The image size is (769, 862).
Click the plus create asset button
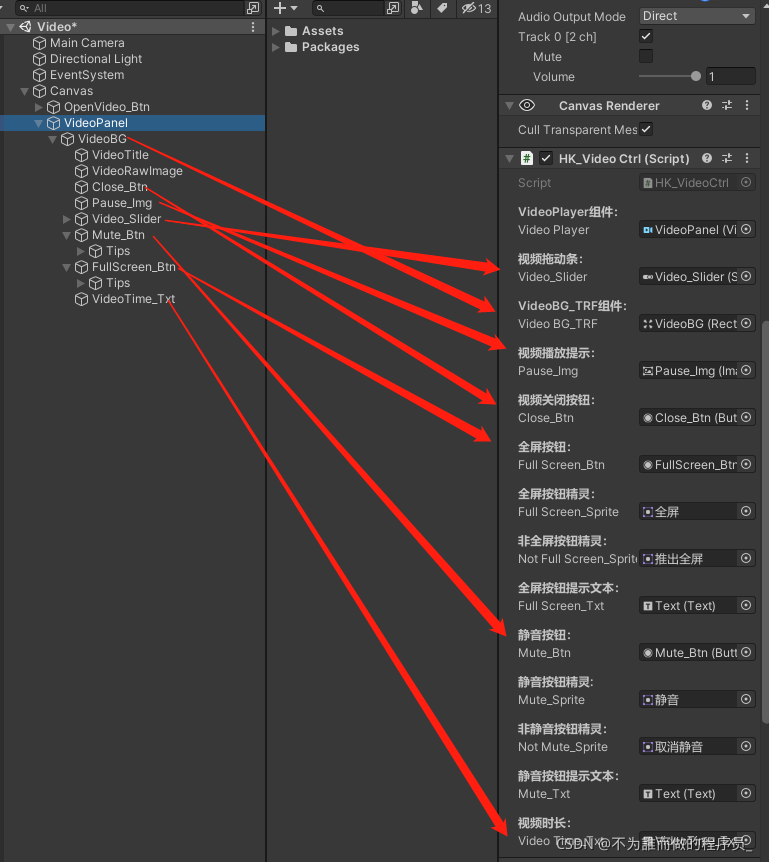point(285,8)
